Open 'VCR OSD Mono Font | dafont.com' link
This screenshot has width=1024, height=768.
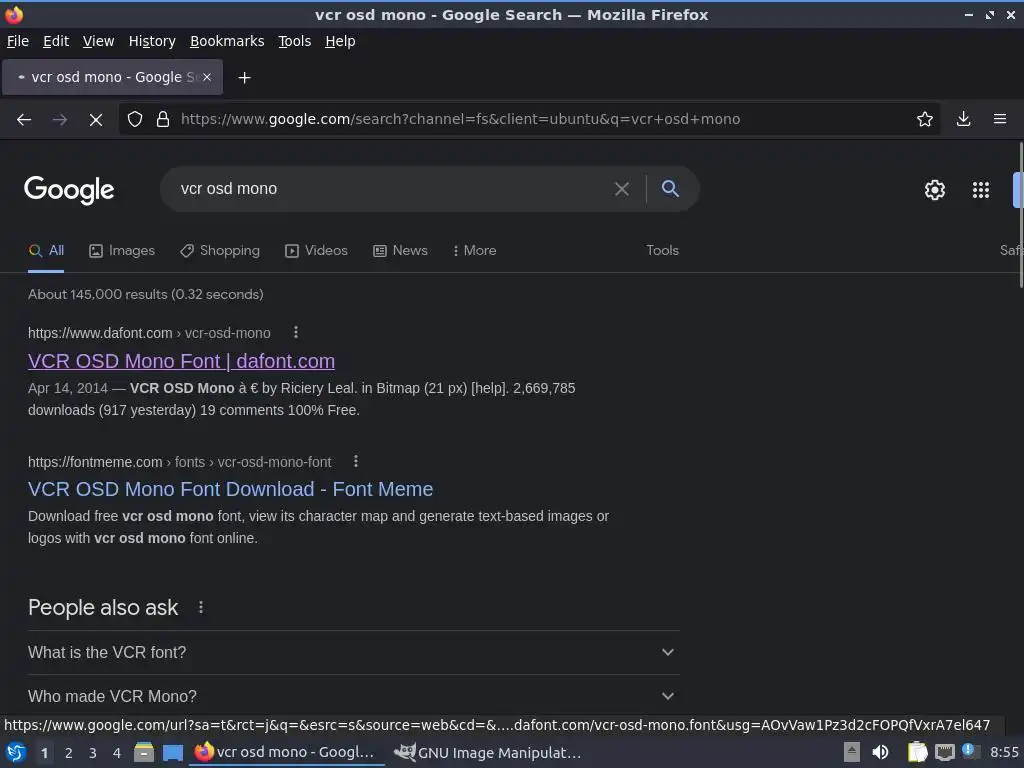click(x=182, y=361)
